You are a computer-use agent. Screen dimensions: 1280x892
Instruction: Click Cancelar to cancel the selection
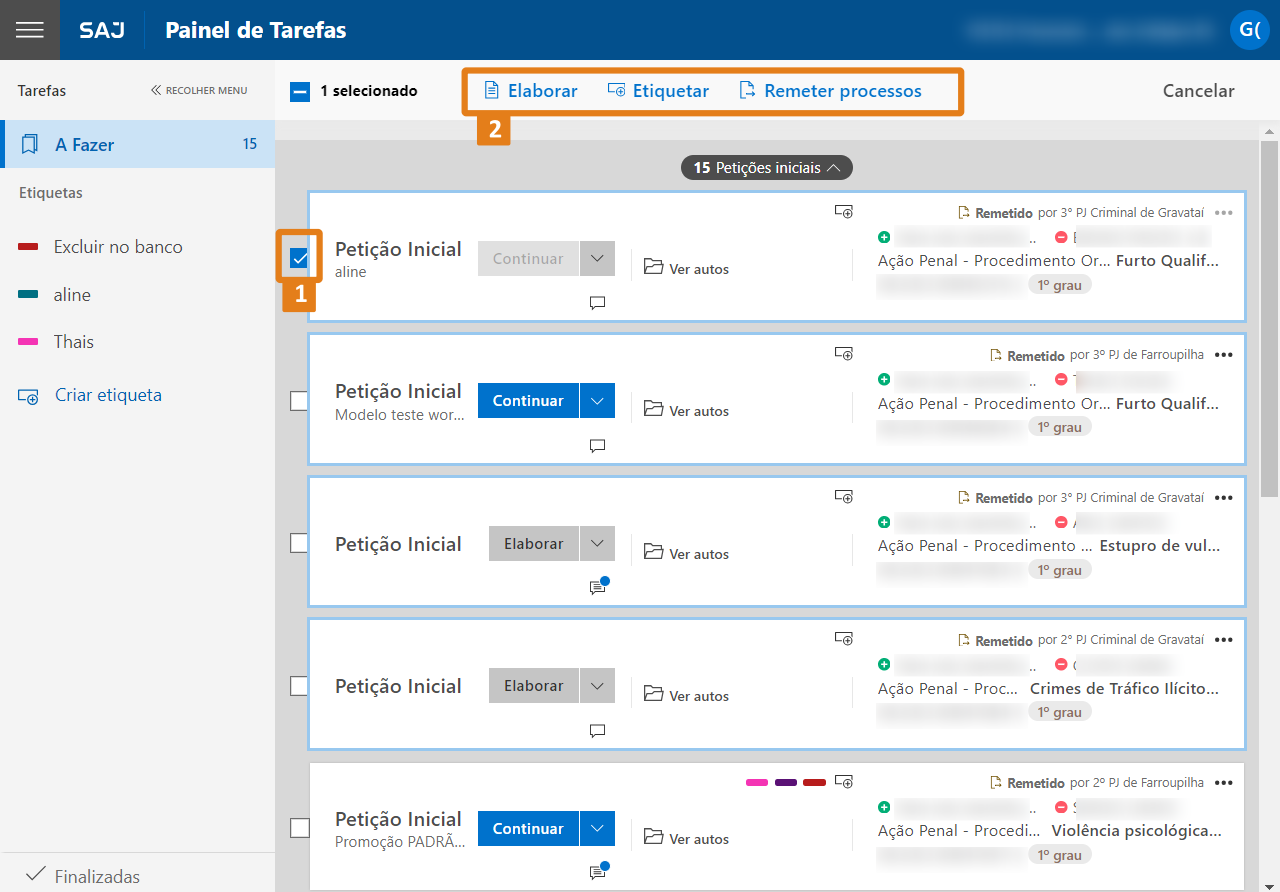coord(1198,91)
